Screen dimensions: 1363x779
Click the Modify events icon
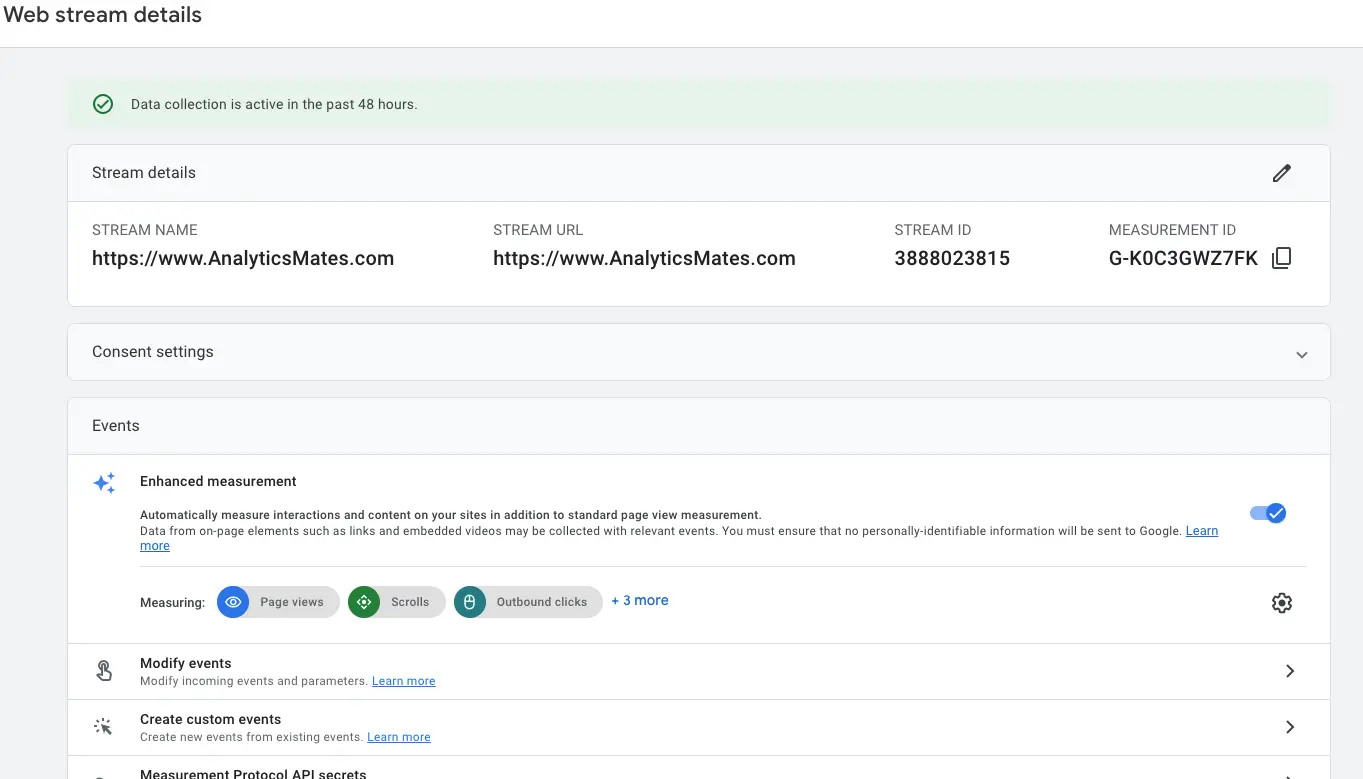(104, 670)
